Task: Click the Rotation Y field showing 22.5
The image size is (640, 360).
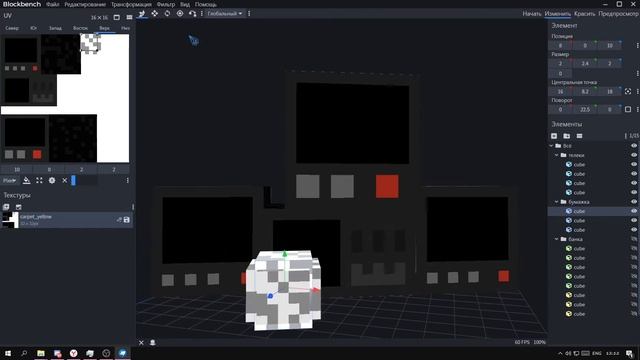Action: [x=585, y=109]
